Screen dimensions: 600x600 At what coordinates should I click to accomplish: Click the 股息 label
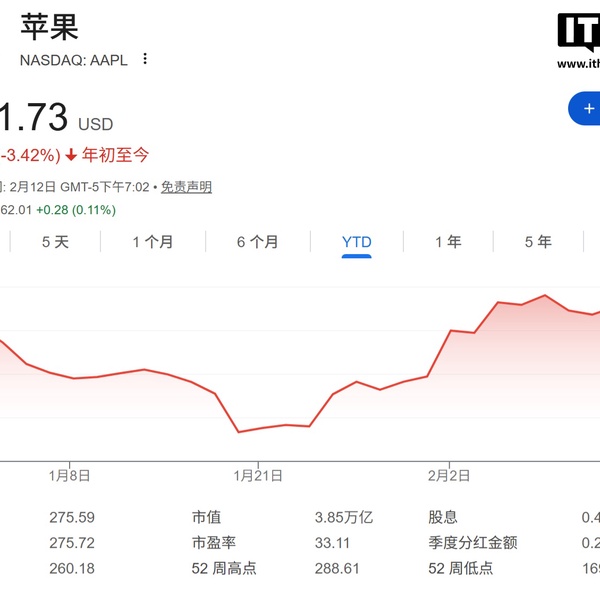click(x=443, y=517)
